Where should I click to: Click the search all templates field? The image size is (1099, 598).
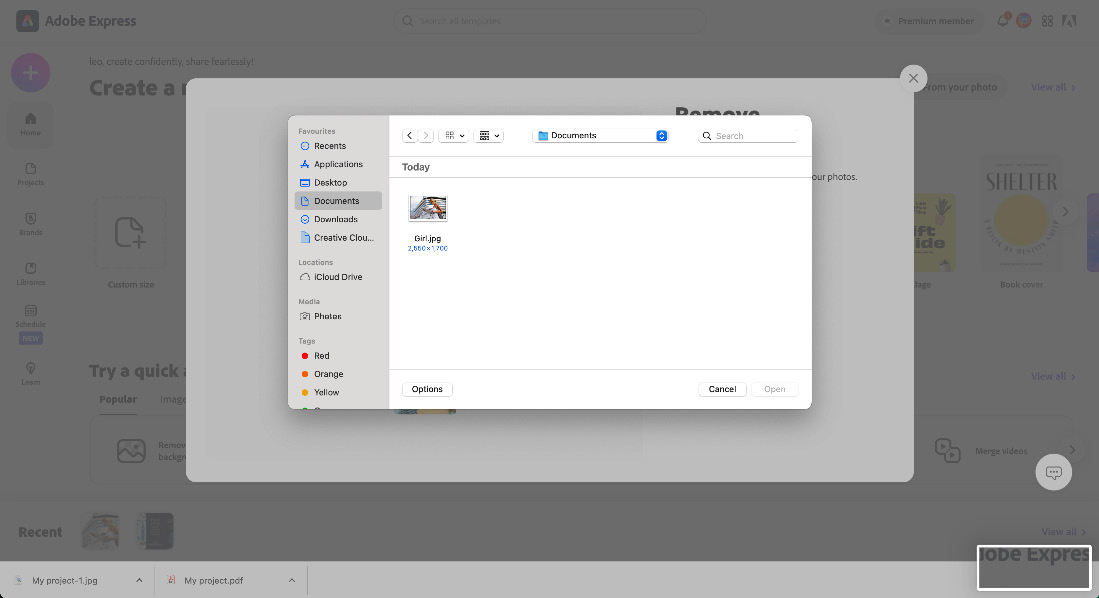[550, 21]
